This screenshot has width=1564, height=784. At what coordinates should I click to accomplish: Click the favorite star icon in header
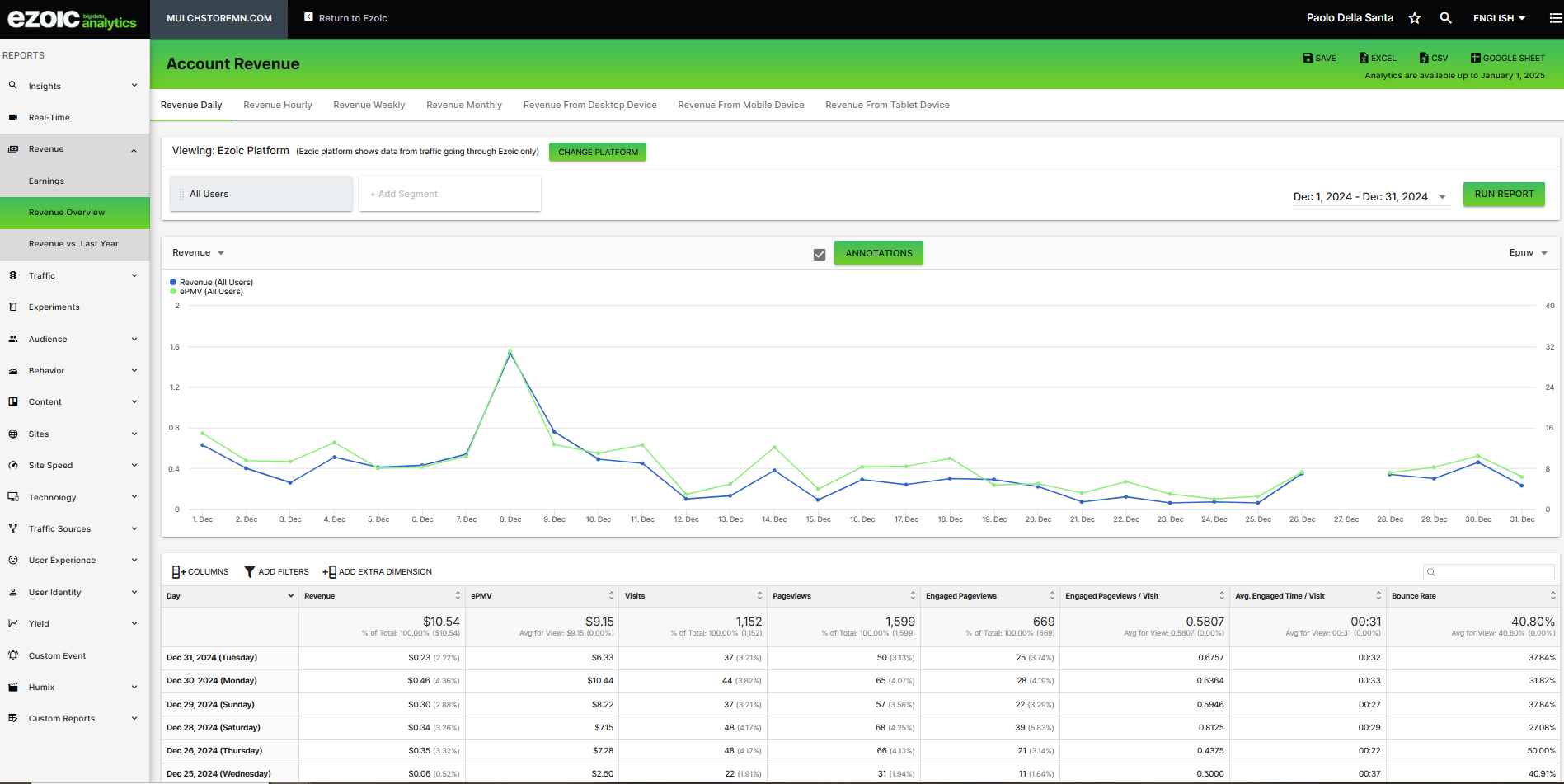[1415, 18]
